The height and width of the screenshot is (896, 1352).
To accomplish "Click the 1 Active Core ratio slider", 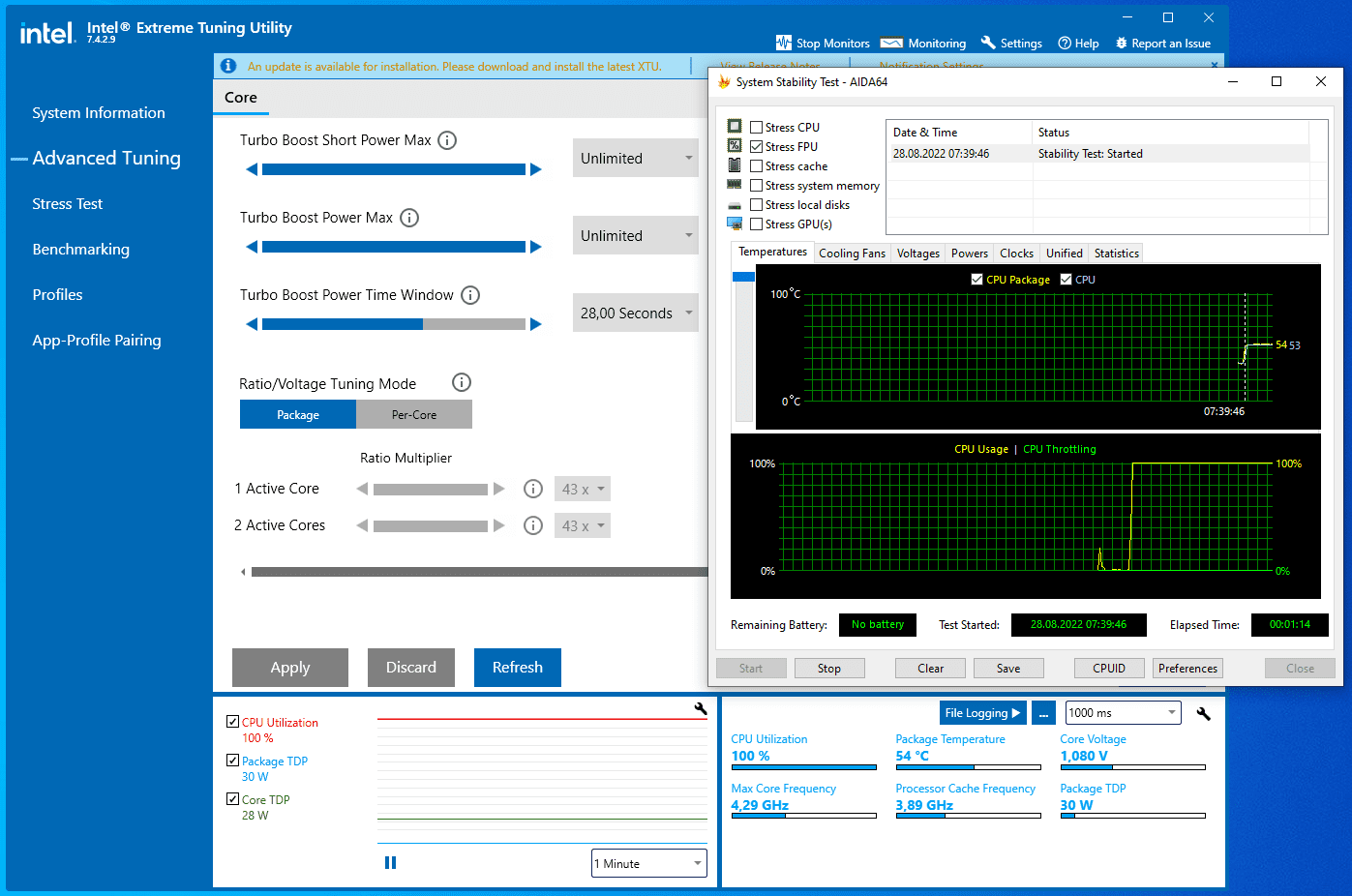I will pos(431,489).
